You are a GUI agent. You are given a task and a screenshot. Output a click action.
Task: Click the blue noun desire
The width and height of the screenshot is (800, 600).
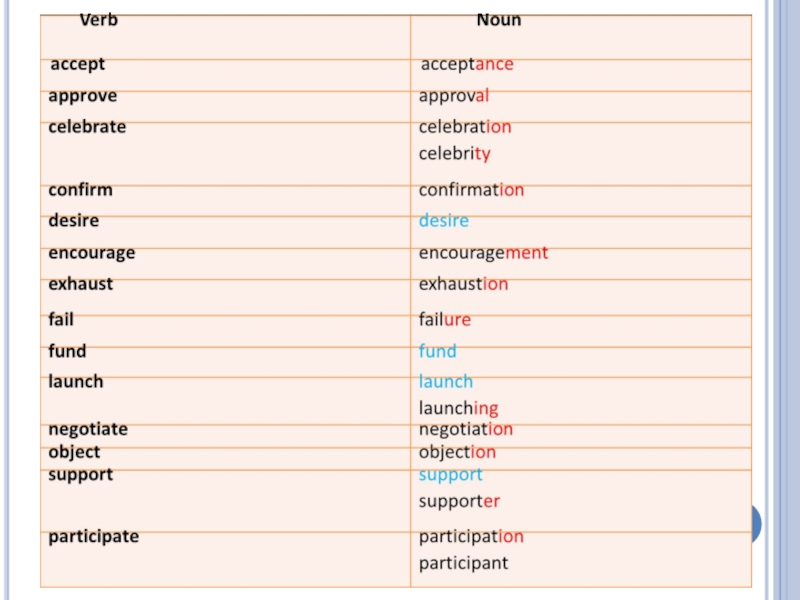click(443, 220)
